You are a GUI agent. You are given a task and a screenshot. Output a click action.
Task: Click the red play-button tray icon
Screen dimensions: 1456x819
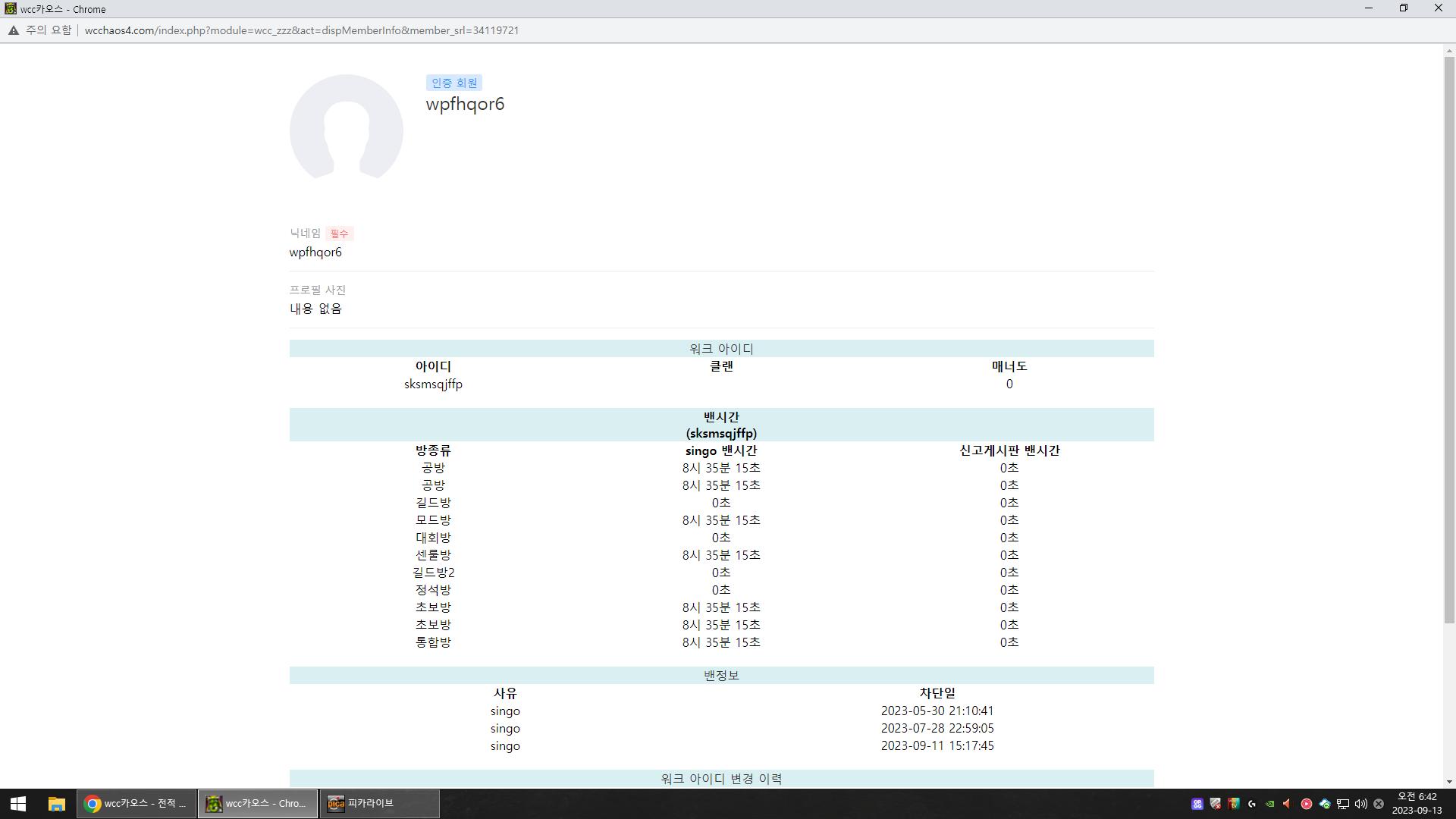point(1307,804)
